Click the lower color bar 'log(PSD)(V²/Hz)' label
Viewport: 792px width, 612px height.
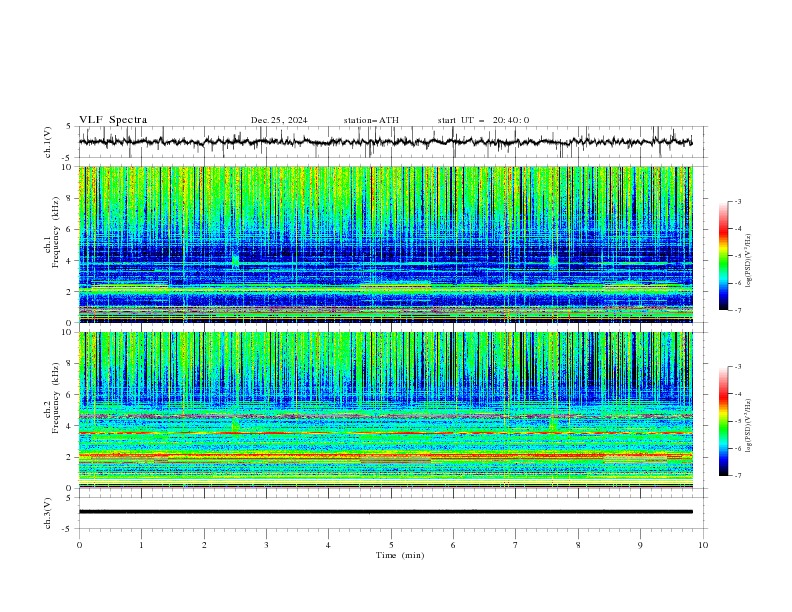click(749, 426)
